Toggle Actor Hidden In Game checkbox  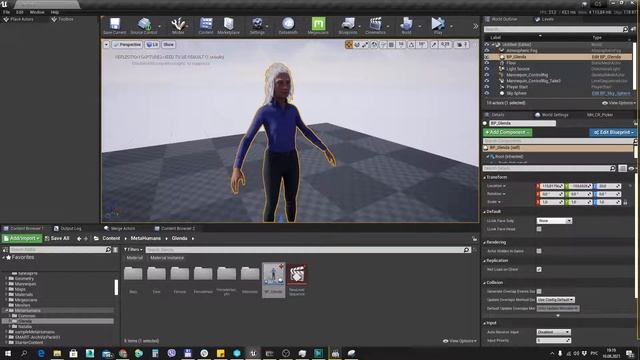tap(539, 251)
